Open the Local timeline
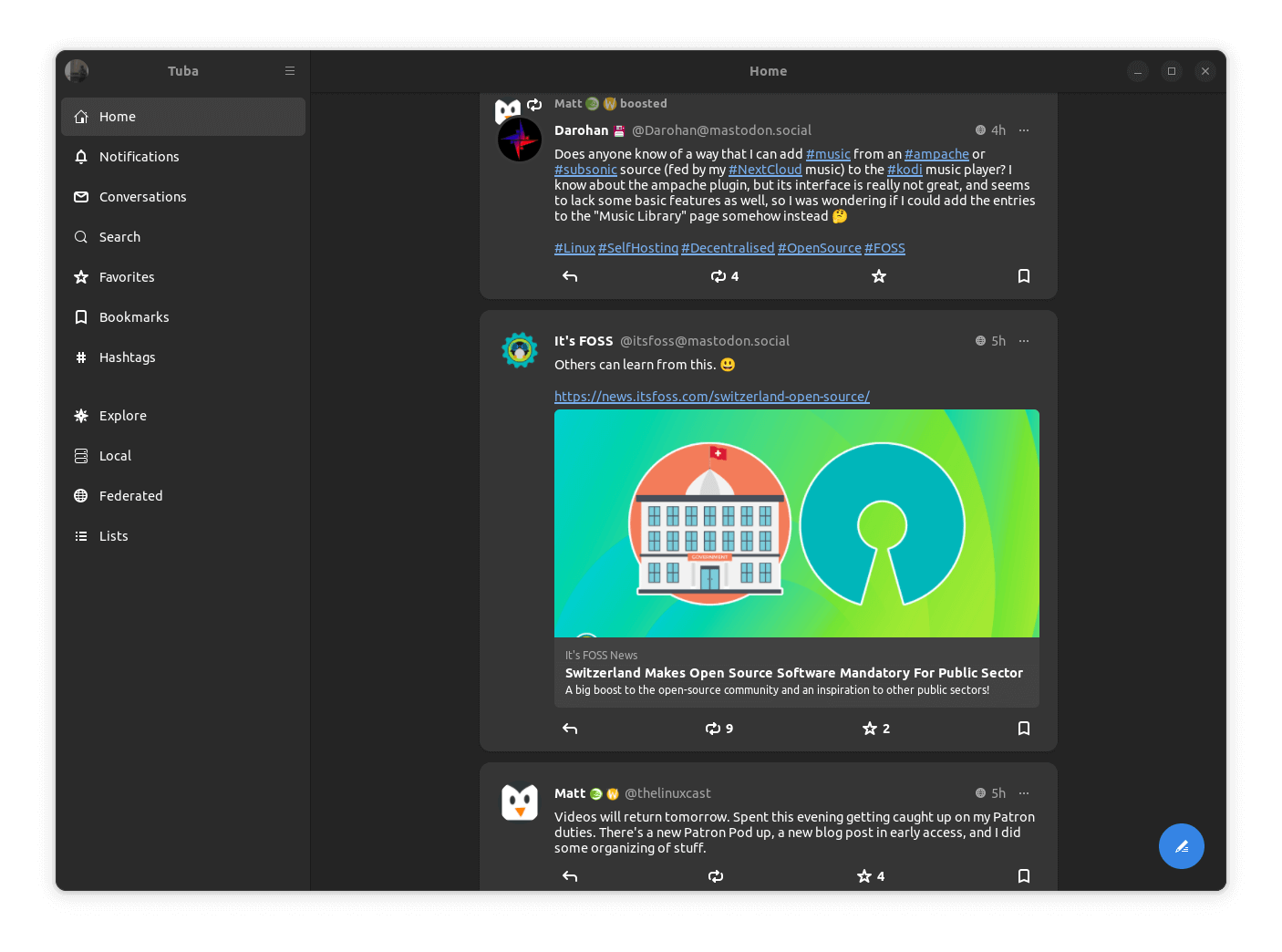1282x952 pixels. [116, 455]
